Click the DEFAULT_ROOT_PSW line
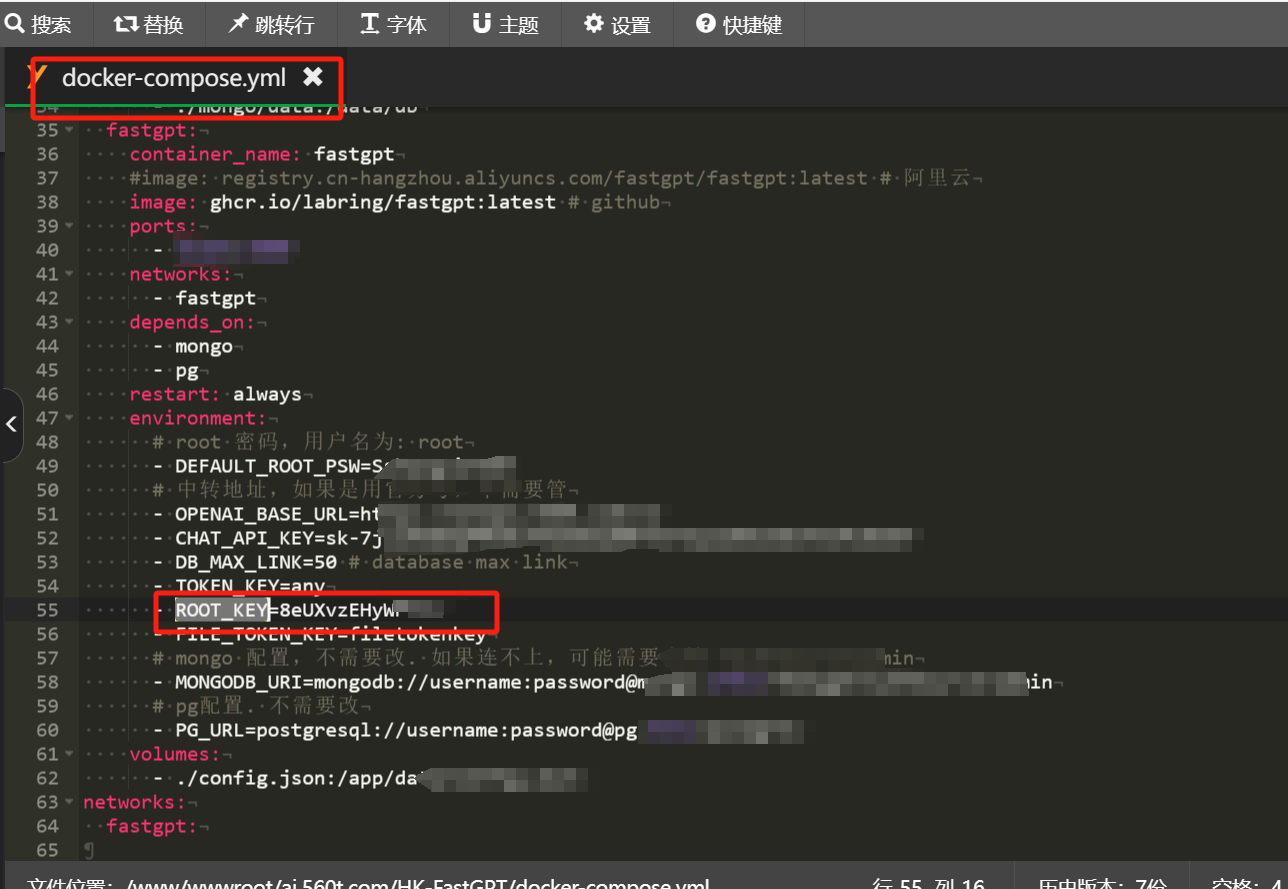 334,466
